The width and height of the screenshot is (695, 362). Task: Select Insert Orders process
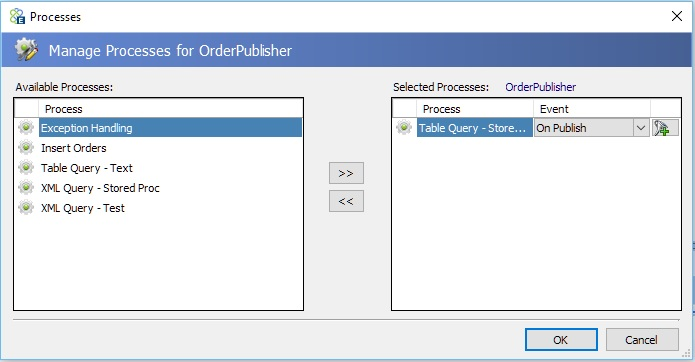(x=171, y=148)
